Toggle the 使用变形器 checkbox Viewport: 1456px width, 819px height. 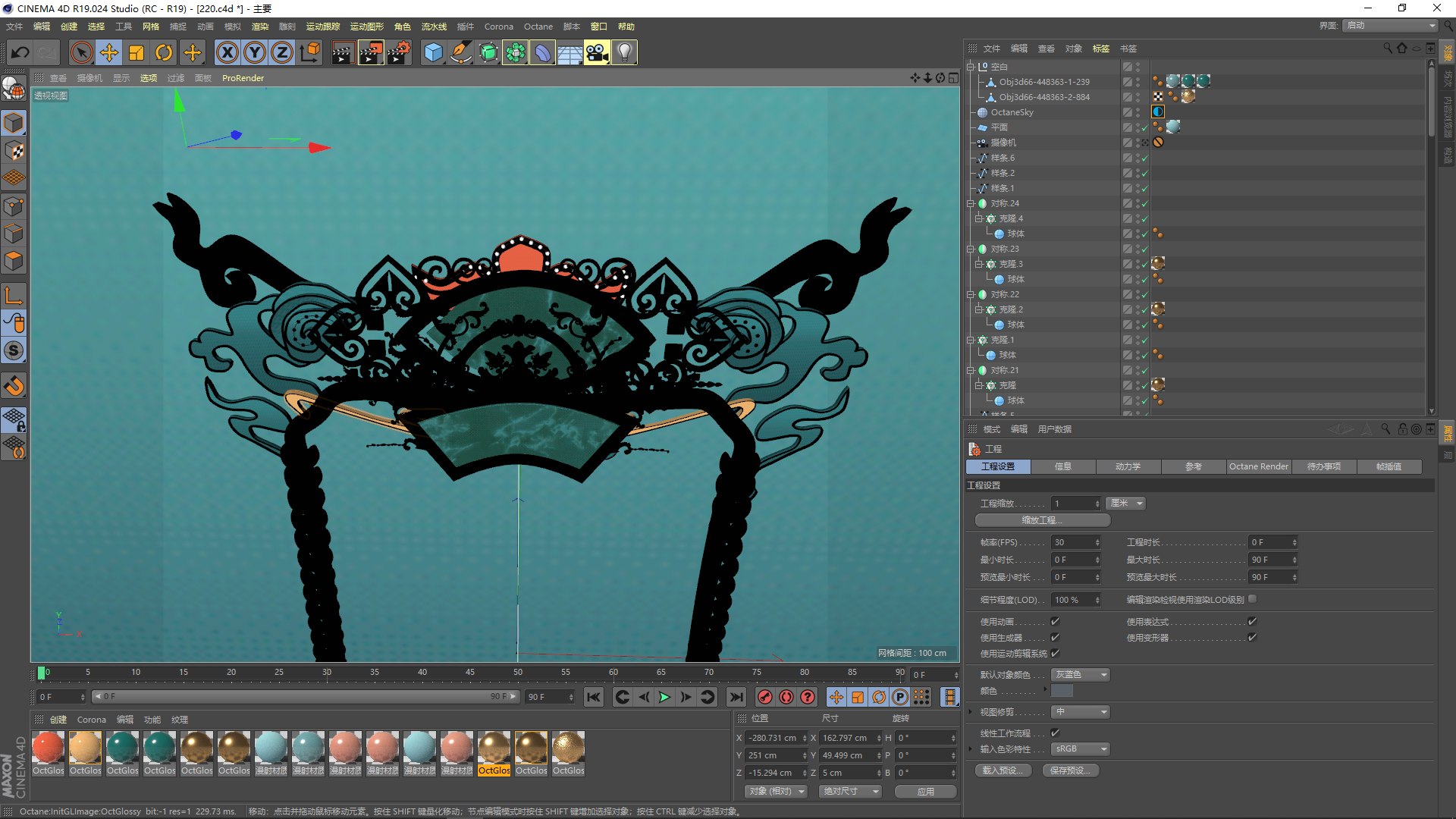click(1252, 637)
